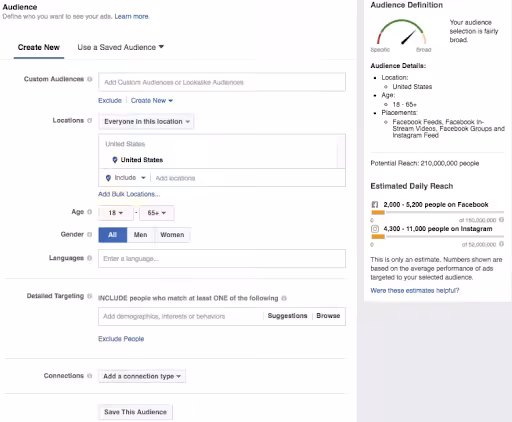Click Were these estimates helpful link

click(415, 290)
